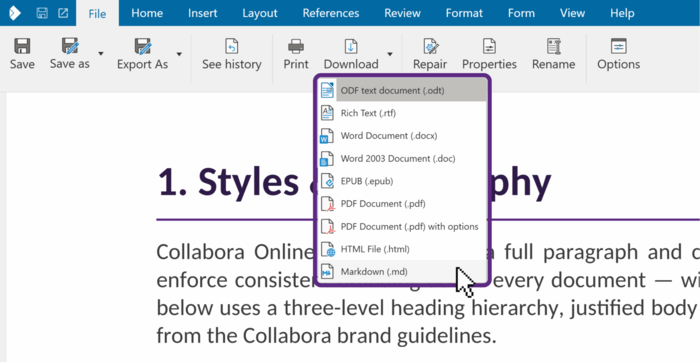Open the Review tab

402,13
